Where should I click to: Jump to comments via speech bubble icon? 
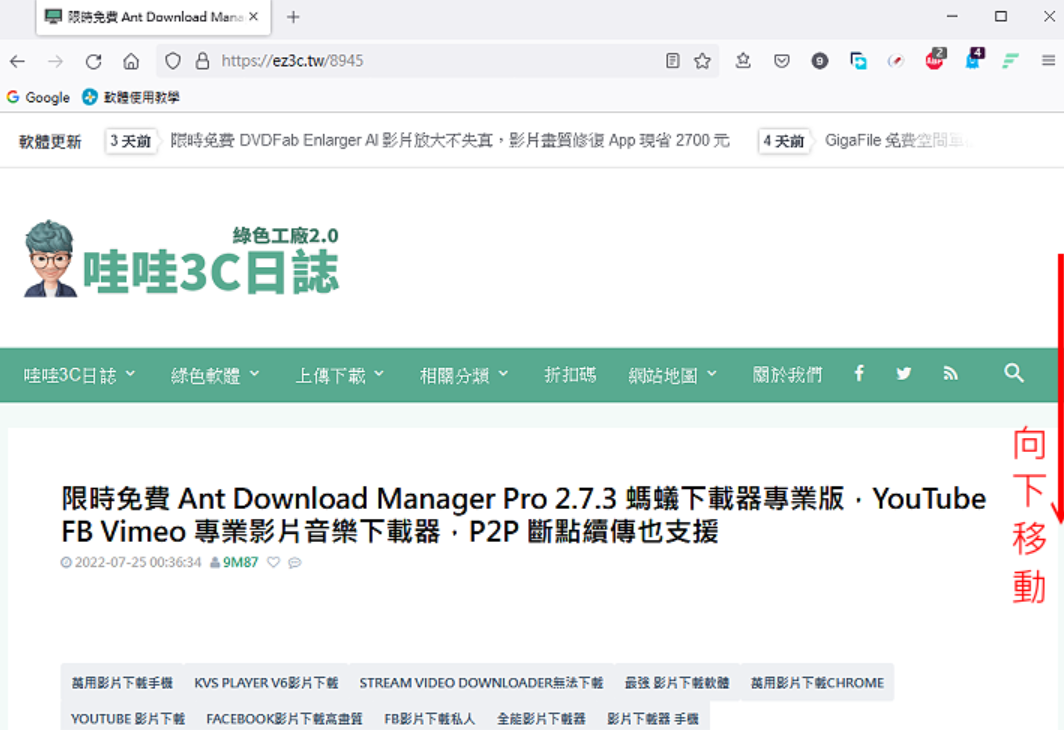click(294, 562)
